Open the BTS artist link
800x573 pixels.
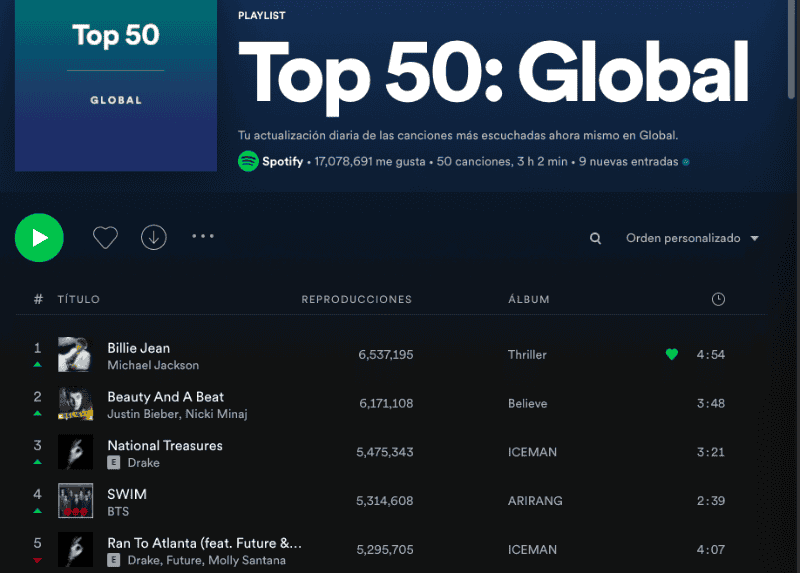tap(118, 512)
